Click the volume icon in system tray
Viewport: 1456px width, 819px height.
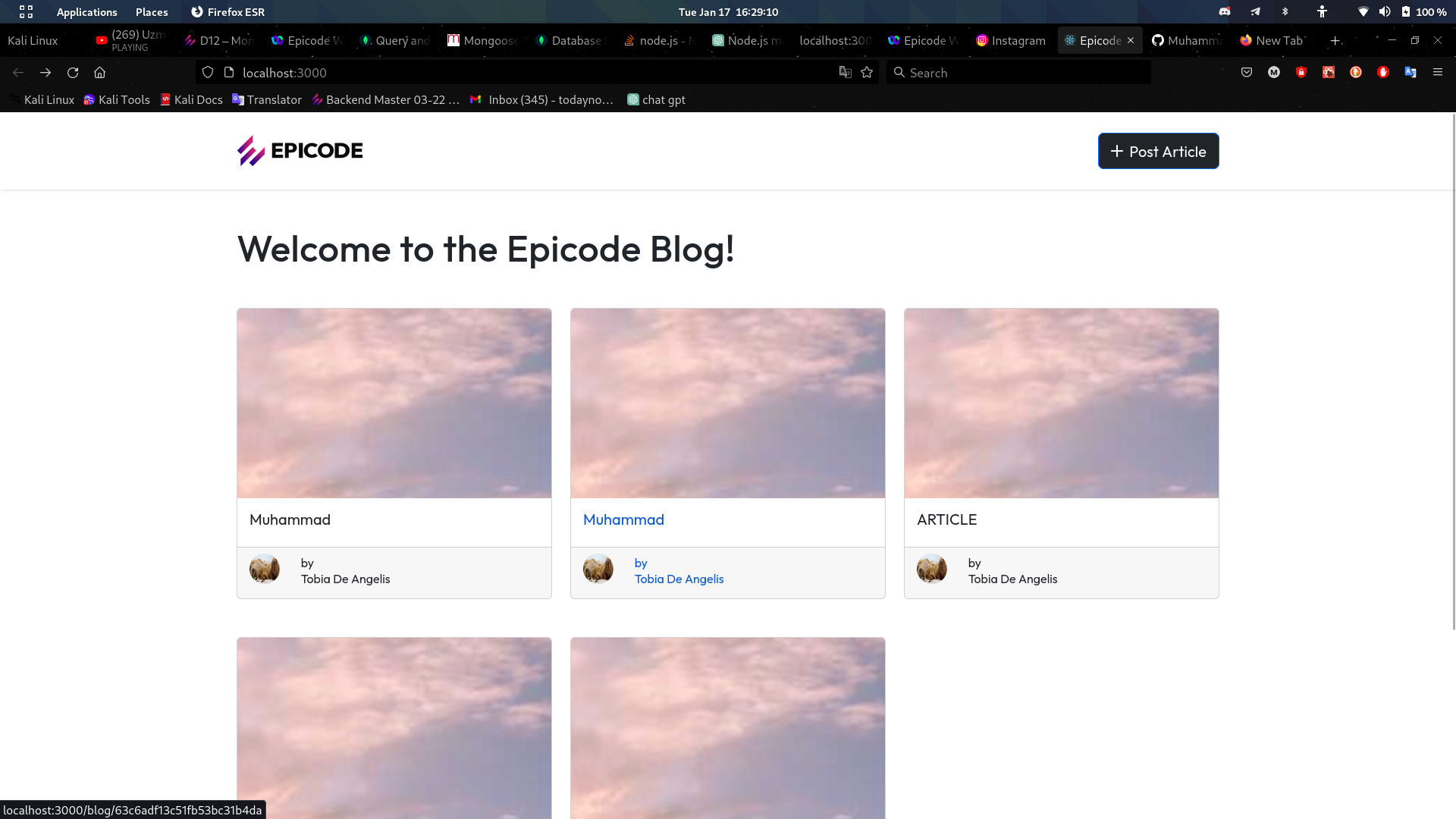coord(1385,12)
